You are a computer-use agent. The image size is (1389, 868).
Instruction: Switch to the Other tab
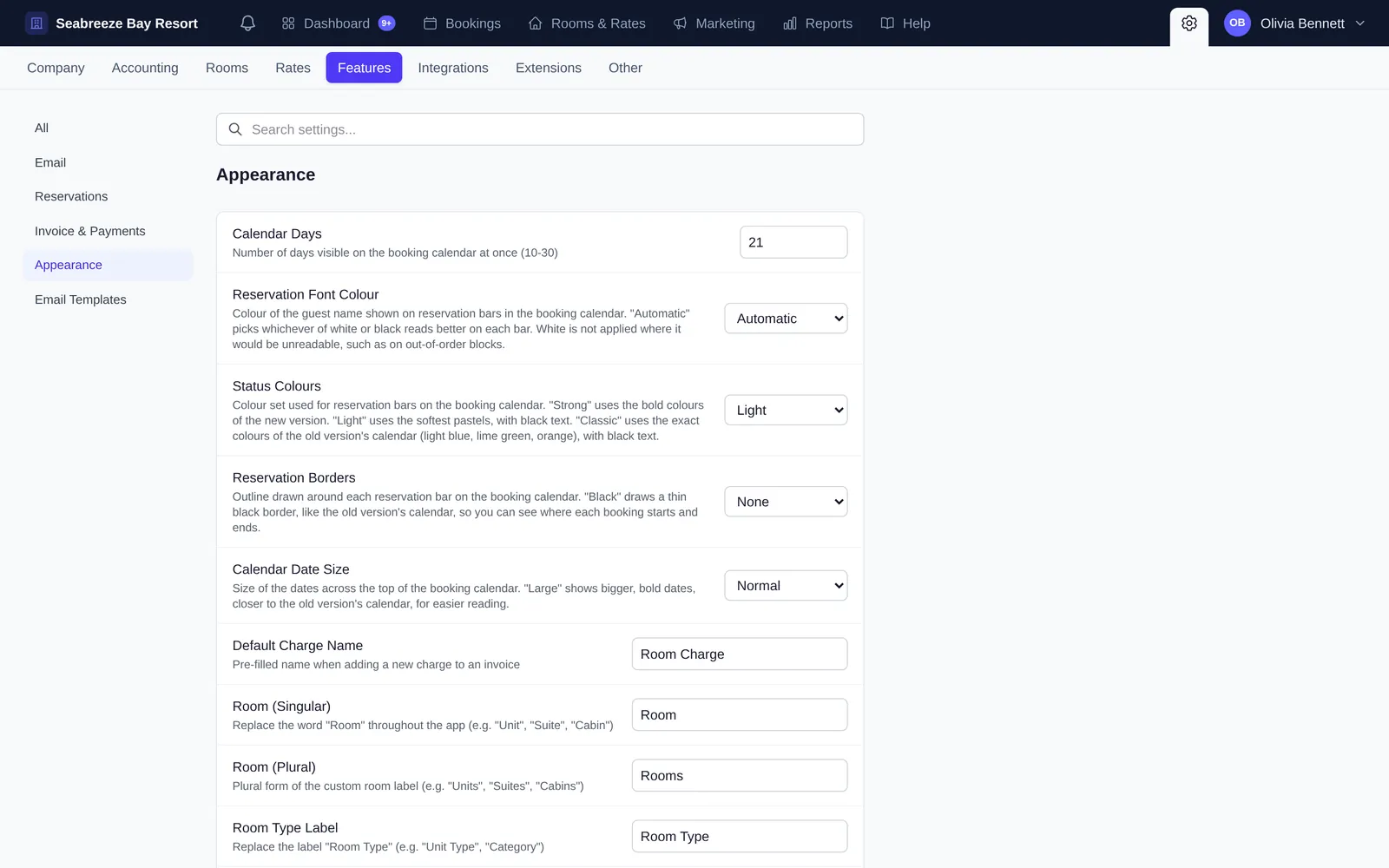(x=625, y=68)
